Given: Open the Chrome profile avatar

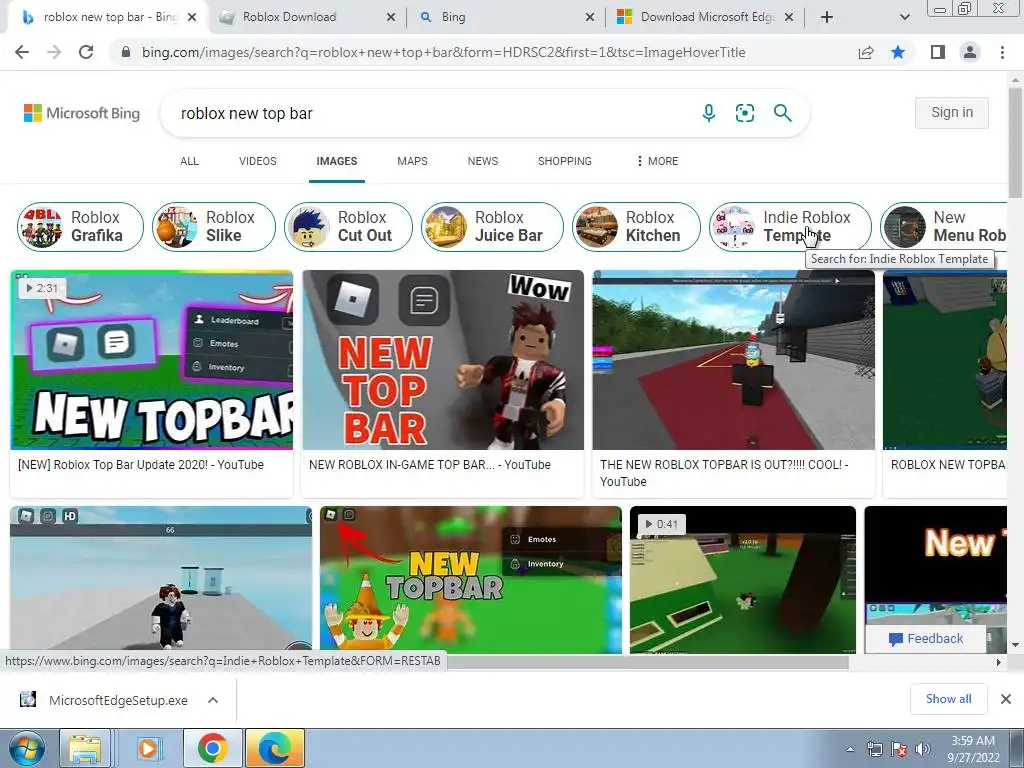Looking at the screenshot, I should [x=970, y=52].
